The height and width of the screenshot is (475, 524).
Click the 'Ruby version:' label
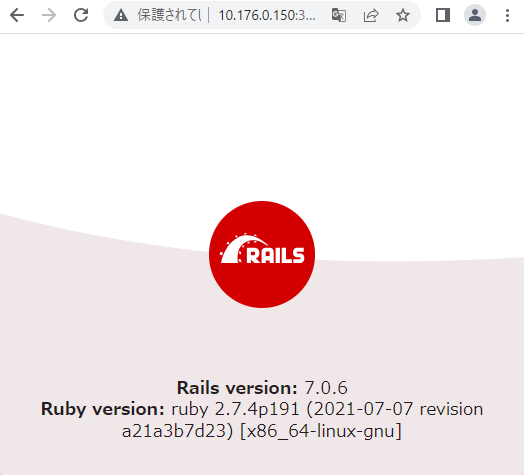point(103,409)
